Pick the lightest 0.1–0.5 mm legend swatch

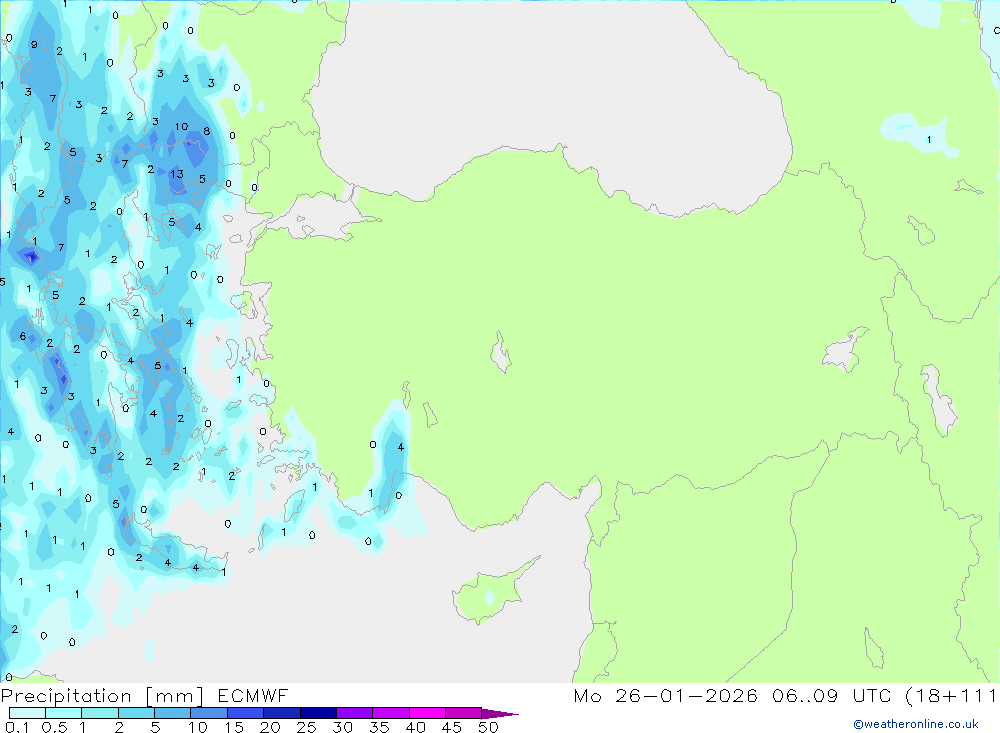(27, 713)
